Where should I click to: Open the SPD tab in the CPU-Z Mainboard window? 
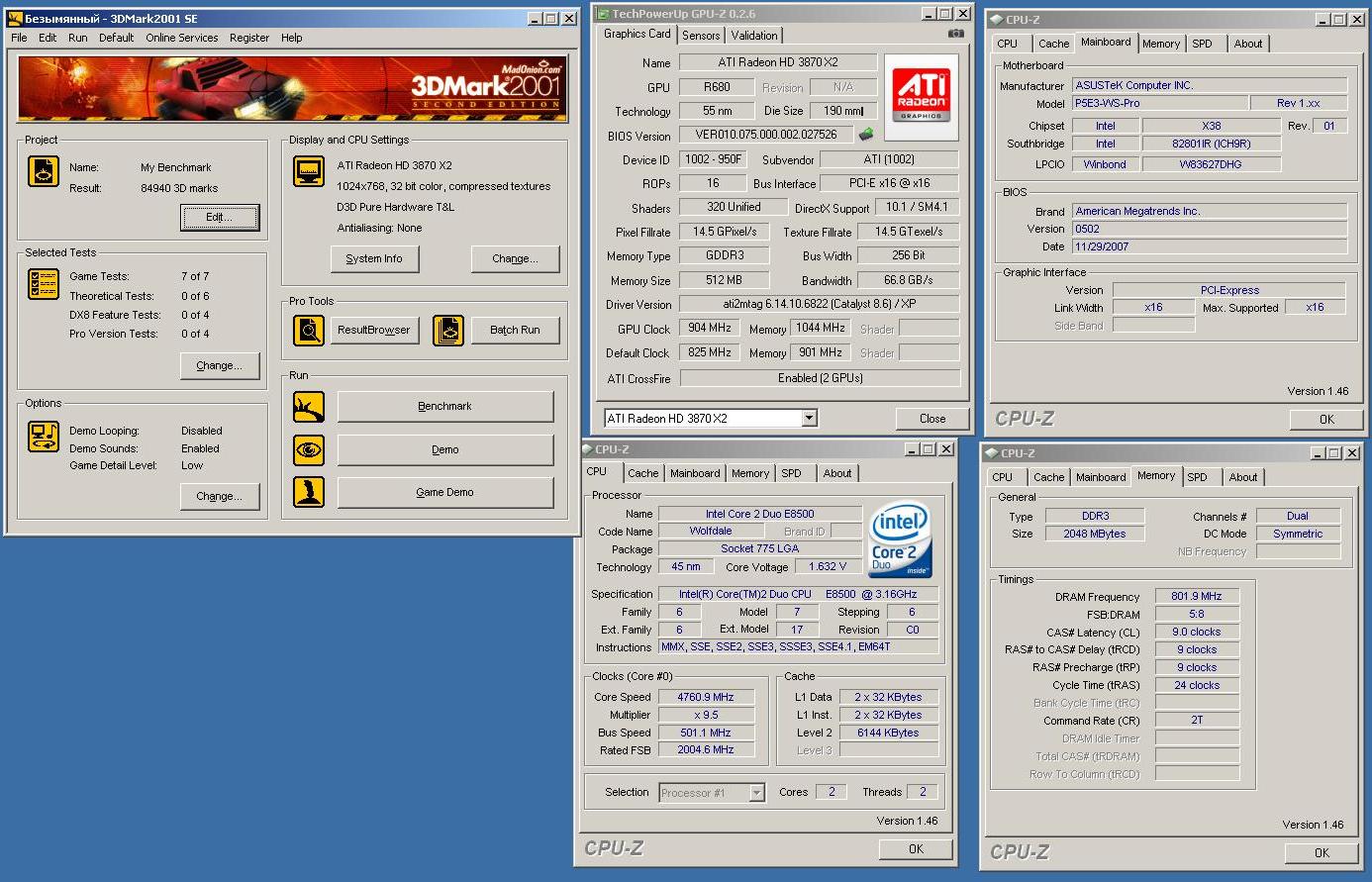(1203, 44)
